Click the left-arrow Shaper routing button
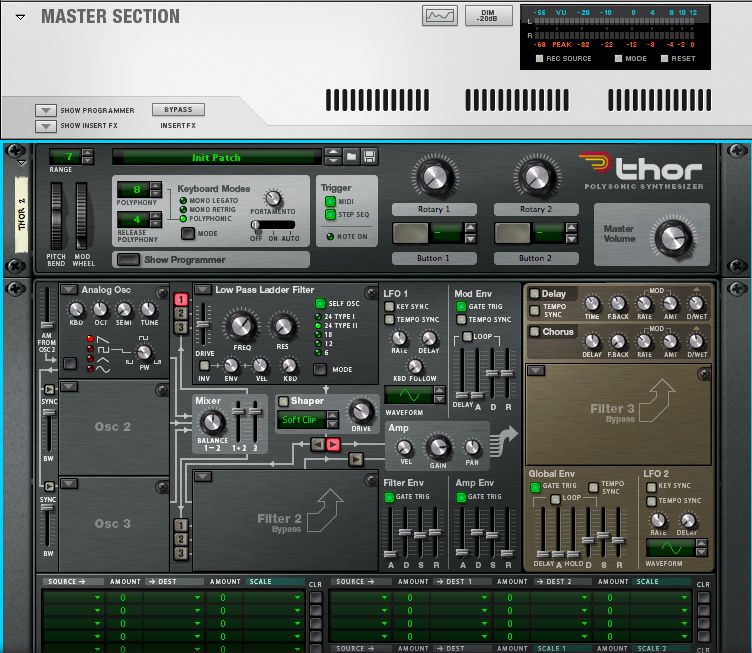752x653 pixels. click(x=317, y=444)
